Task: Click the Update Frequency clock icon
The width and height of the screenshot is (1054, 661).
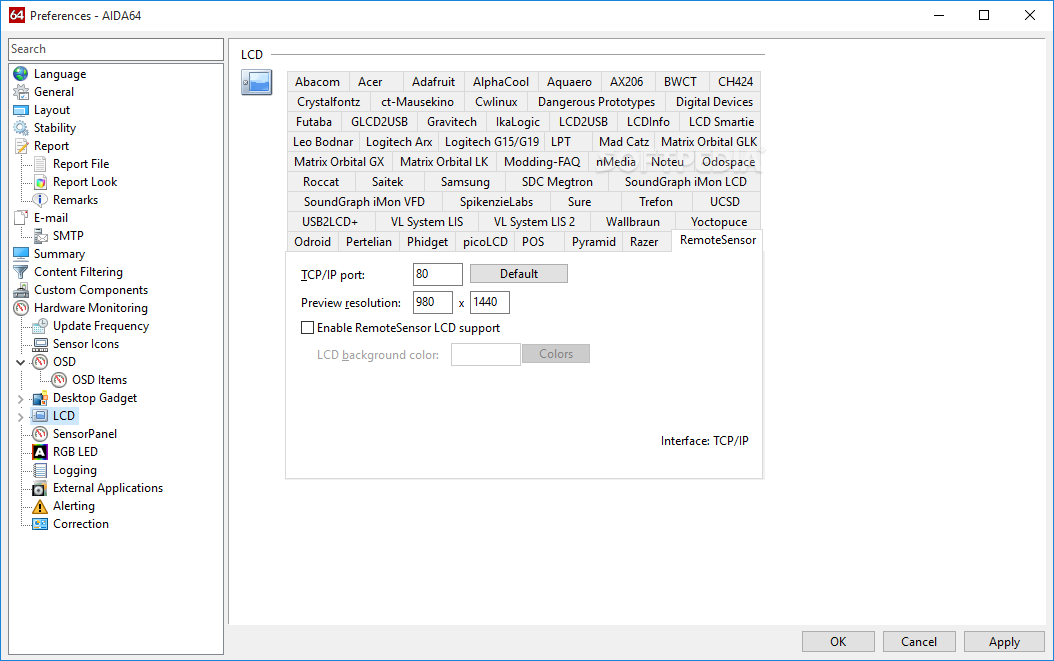Action: click(x=40, y=326)
